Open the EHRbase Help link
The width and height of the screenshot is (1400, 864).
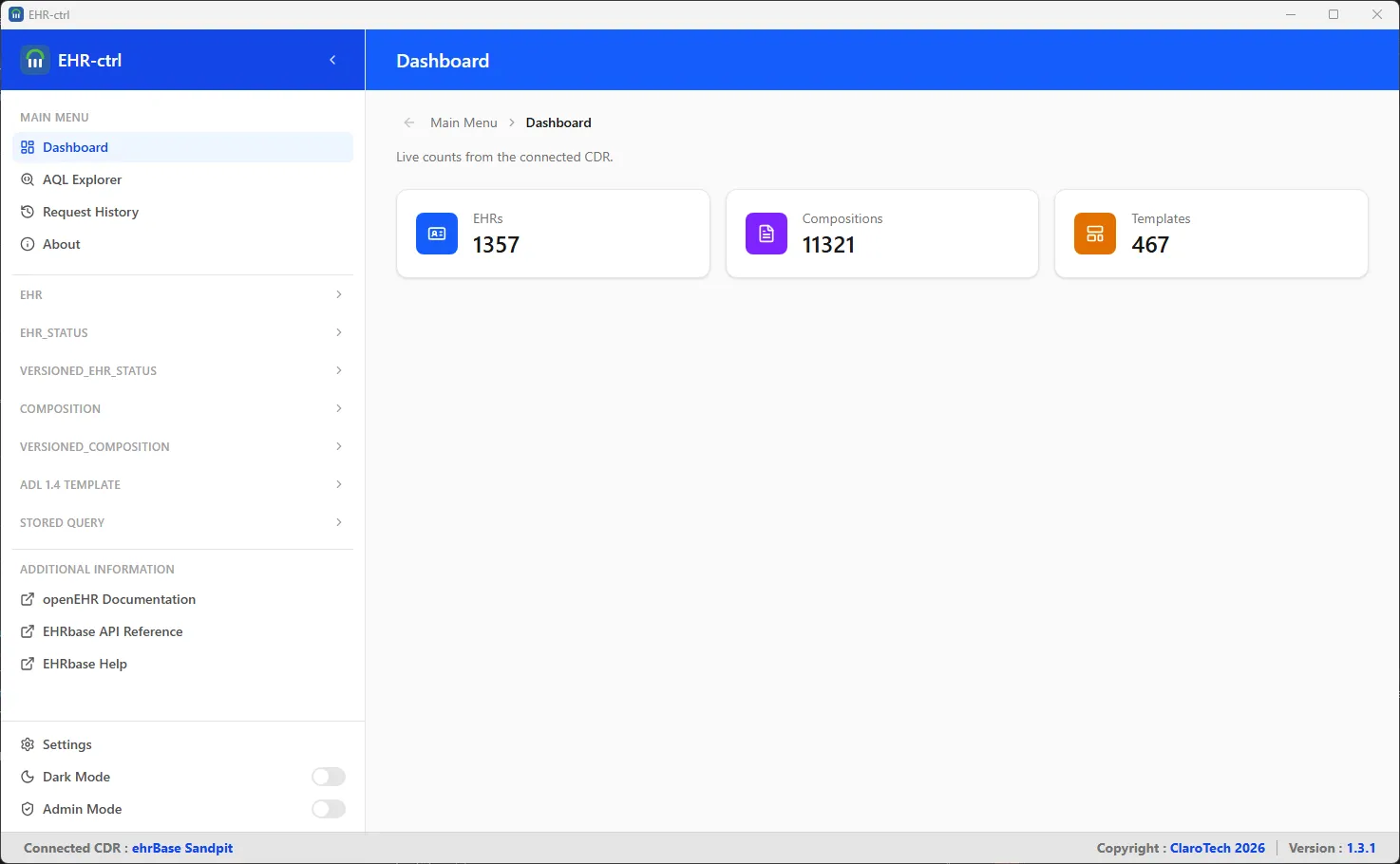pyautogui.click(x=182, y=664)
